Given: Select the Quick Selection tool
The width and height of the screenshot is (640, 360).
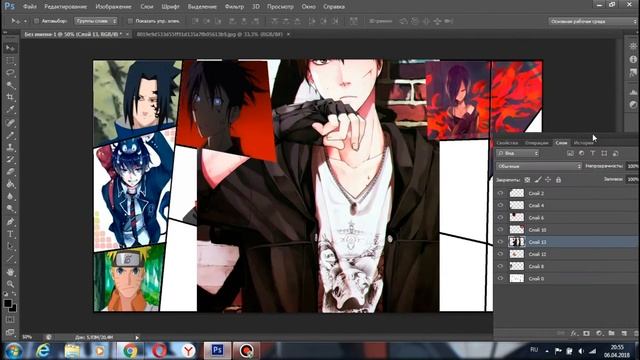Looking at the screenshot, I should pos(10,85).
